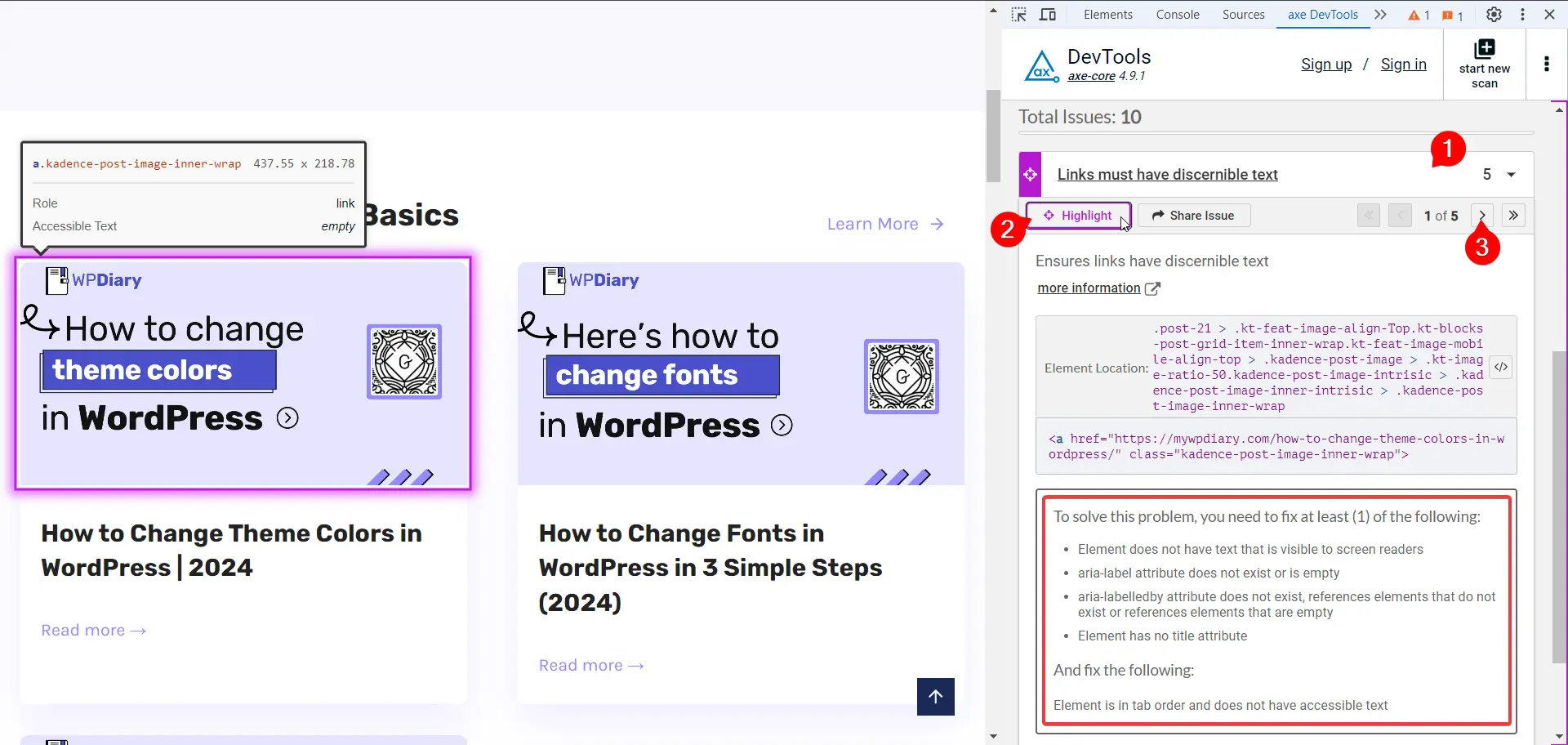This screenshot has height=745, width=1568.
Task: Click the element location selector text
Action: point(1317,368)
